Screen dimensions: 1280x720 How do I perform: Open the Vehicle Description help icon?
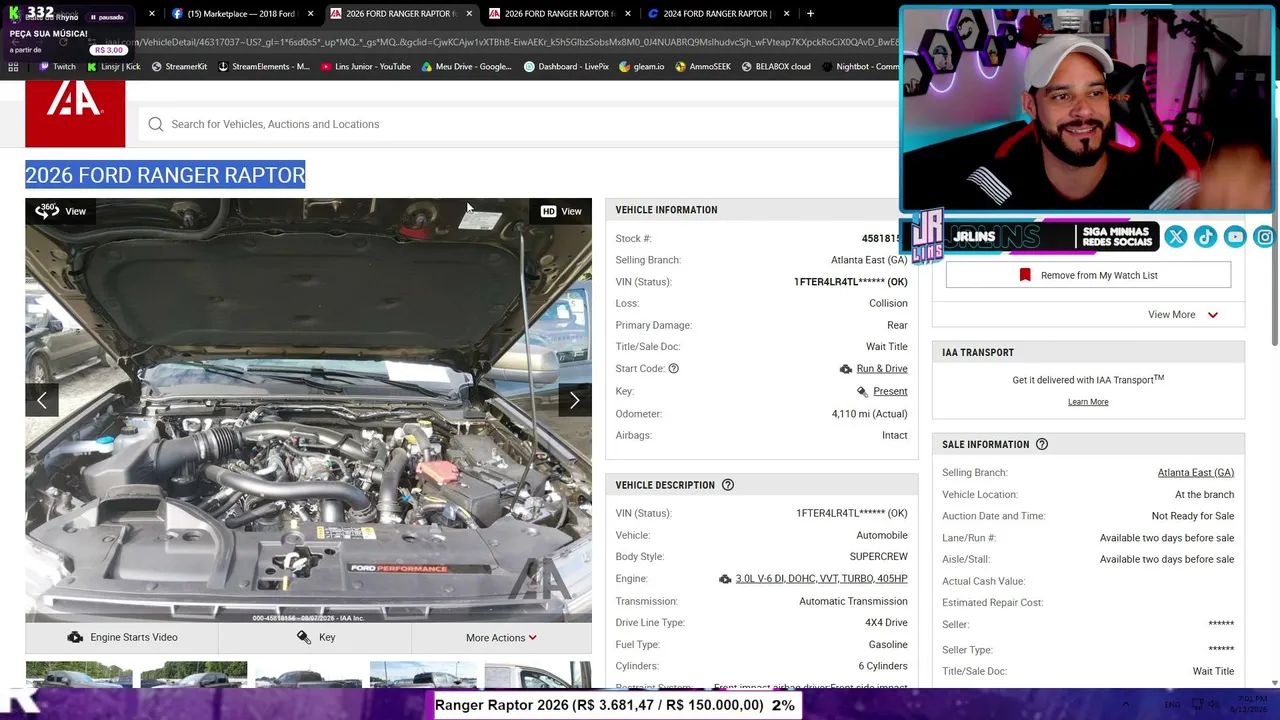point(728,485)
